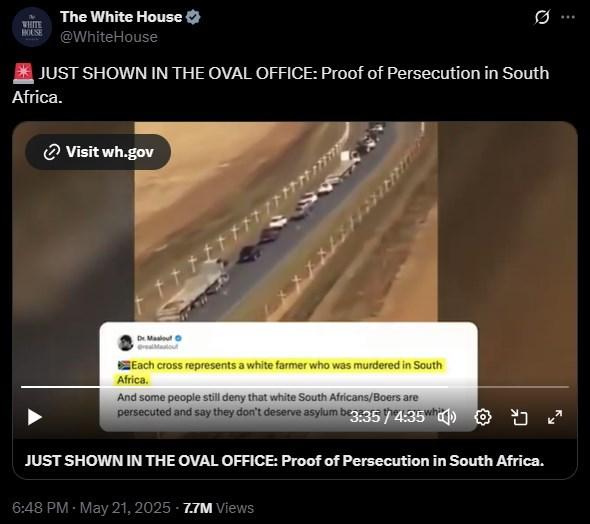Click the Dr. Maalouf tweet overlay in video

tap(289, 377)
